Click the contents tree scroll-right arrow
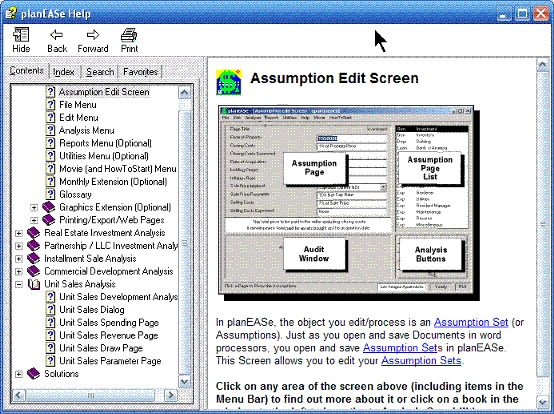 [171, 395]
